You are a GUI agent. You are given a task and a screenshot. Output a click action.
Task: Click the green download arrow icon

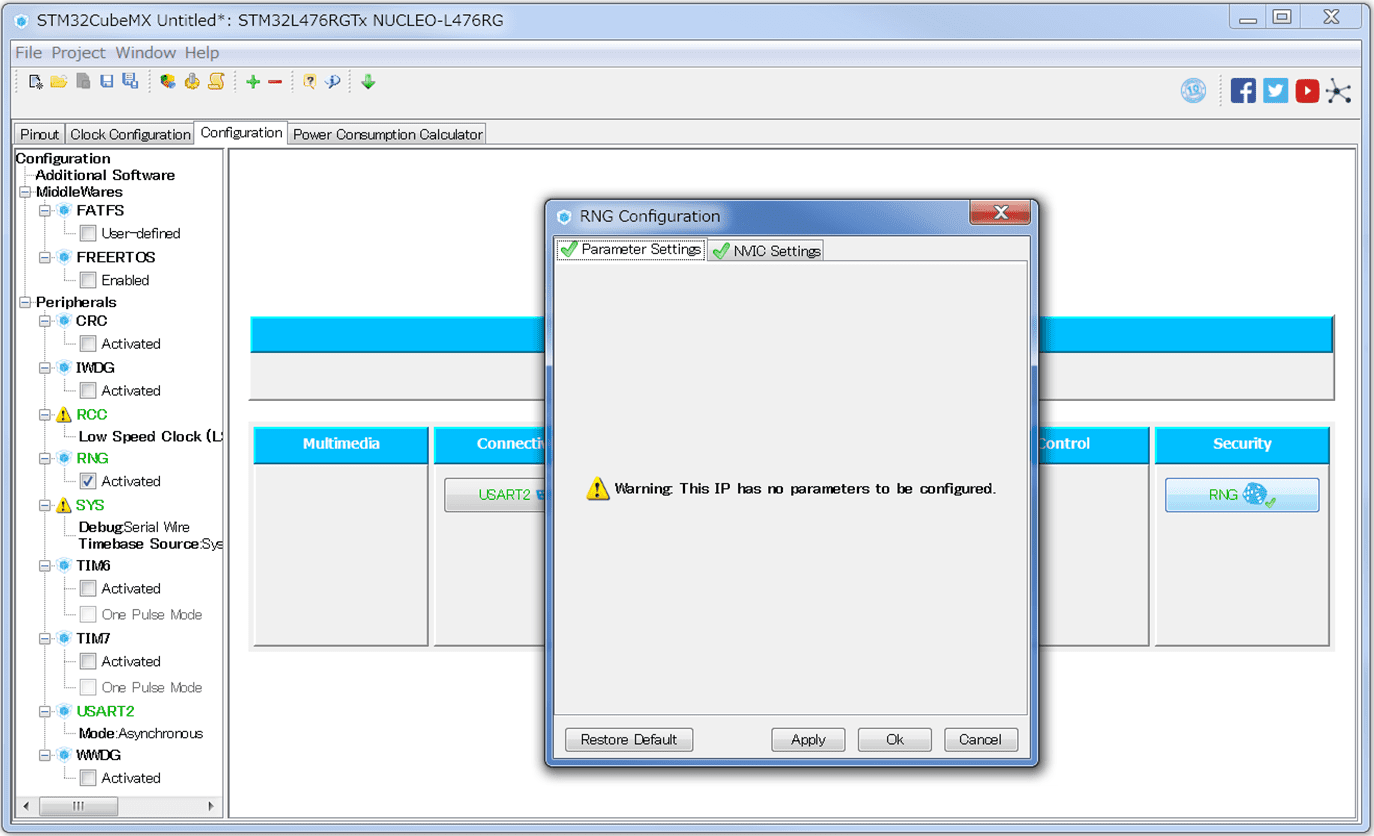pyautogui.click(x=368, y=82)
